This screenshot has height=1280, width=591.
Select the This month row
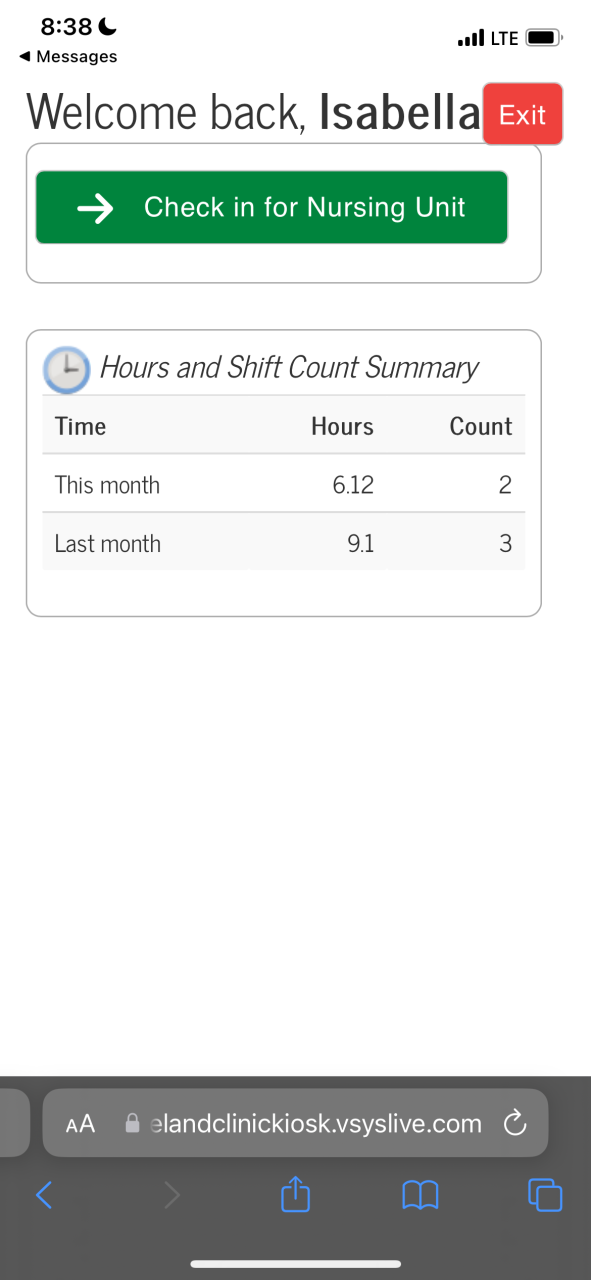pyautogui.click(x=284, y=485)
